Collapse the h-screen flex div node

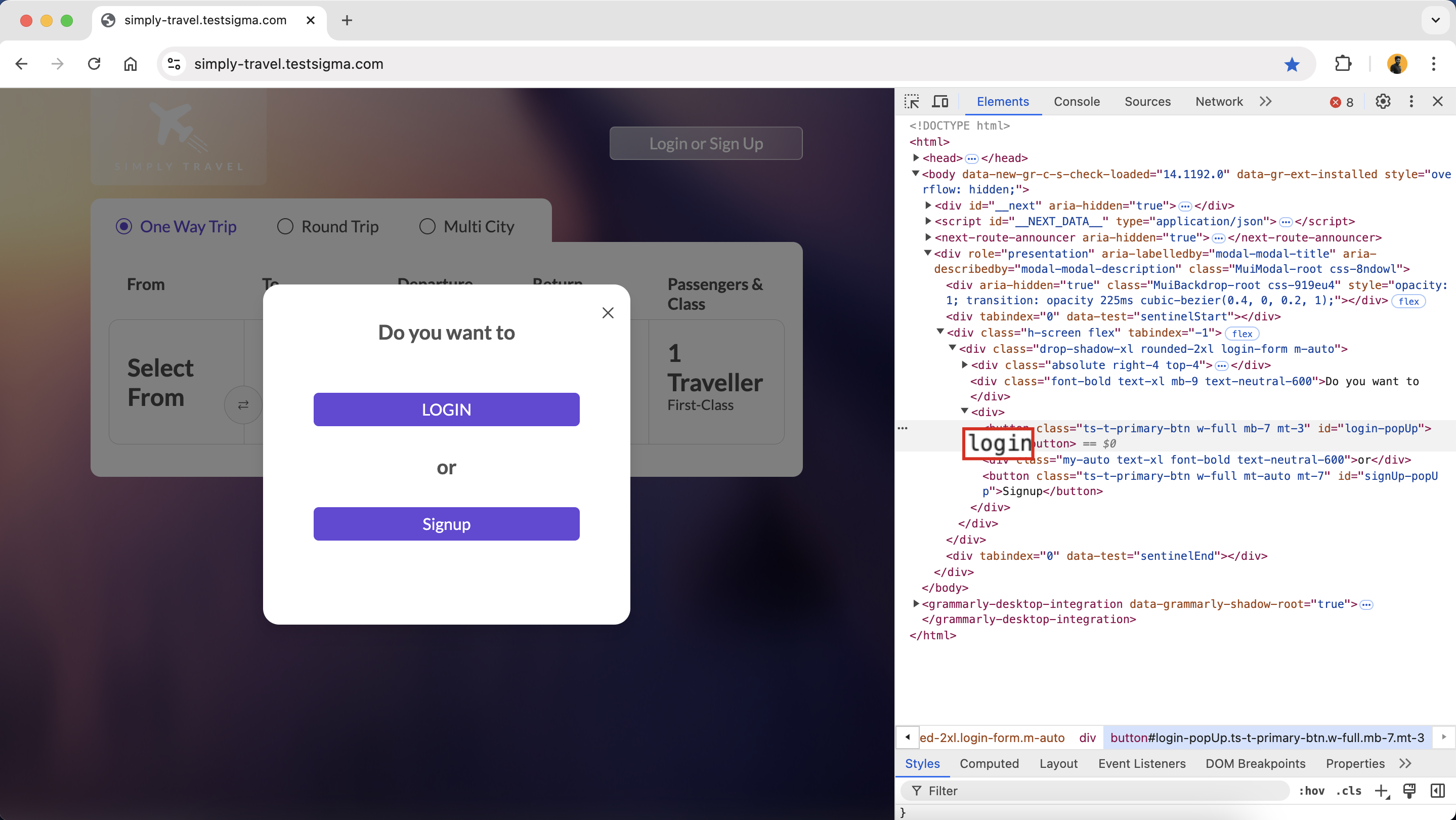pyautogui.click(x=940, y=332)
